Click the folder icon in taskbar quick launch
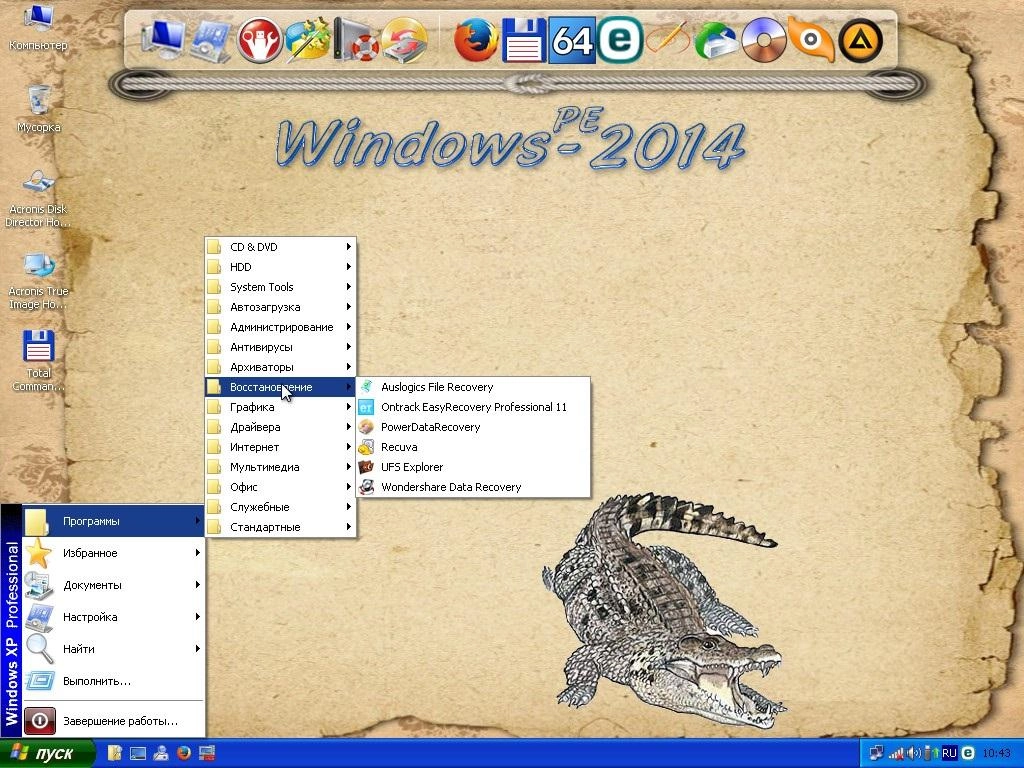 coord(115,753)
